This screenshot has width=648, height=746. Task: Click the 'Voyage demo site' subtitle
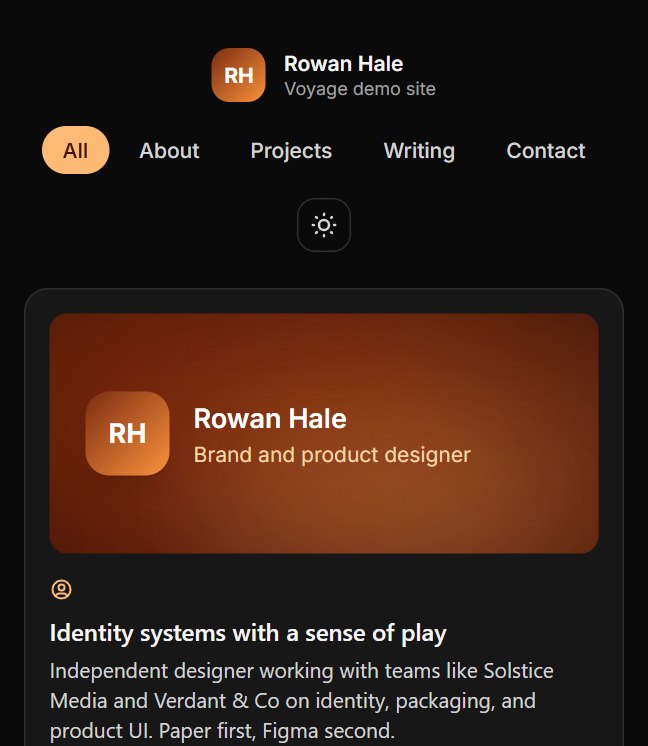tap(360, 89)
